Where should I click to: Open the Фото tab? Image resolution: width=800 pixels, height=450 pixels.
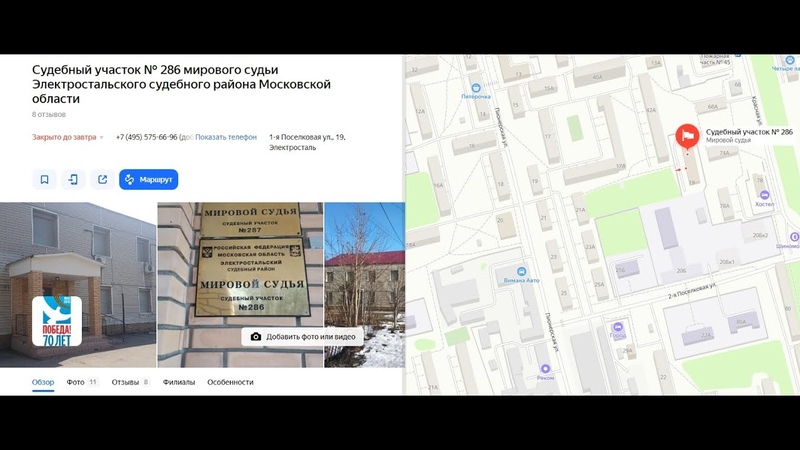pos(82,382)
